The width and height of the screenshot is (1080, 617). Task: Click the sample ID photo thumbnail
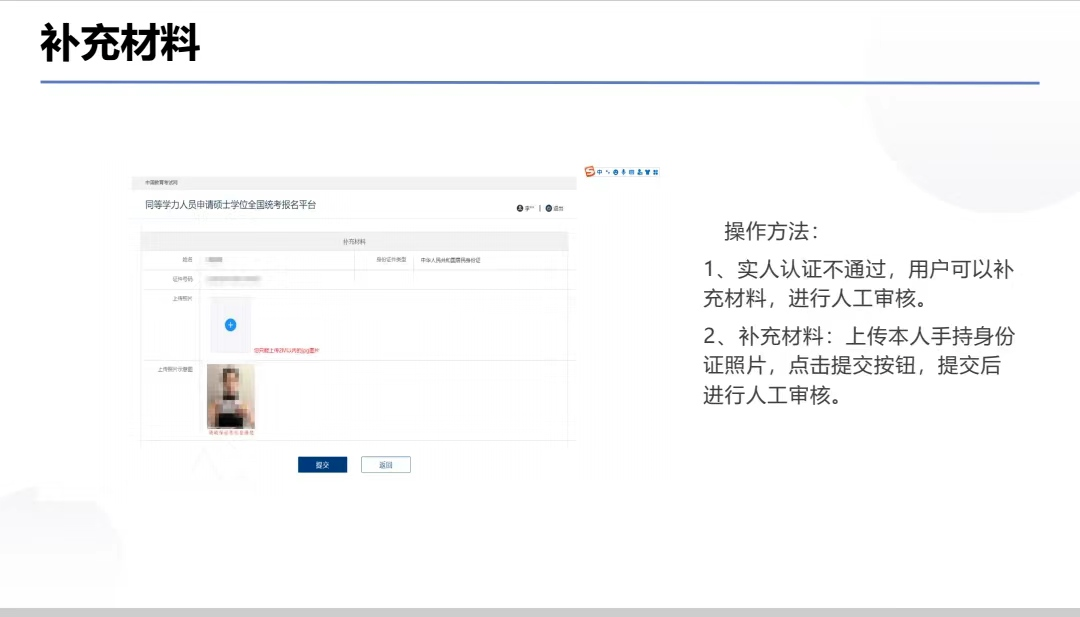[230, 397]
